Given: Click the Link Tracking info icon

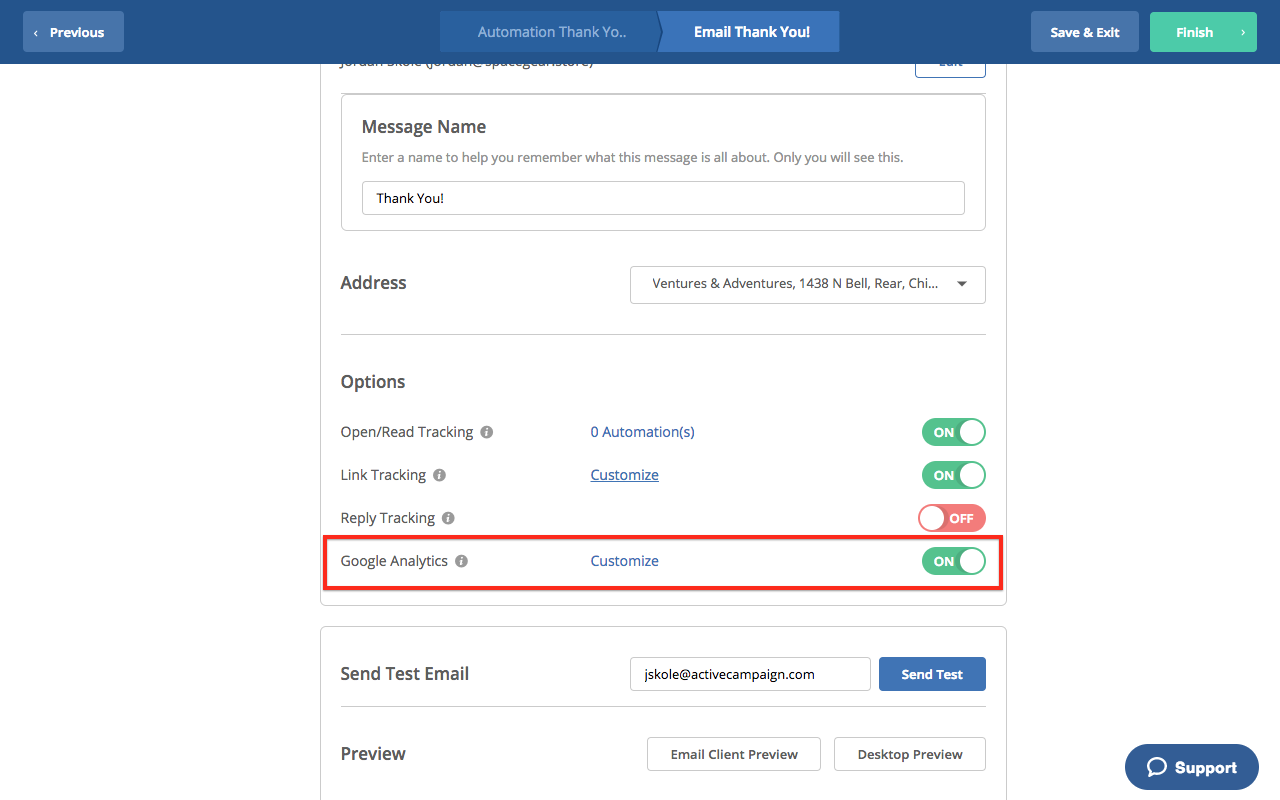Looking at the screenshot, I should pyautogui.click(x=440, y=476).
